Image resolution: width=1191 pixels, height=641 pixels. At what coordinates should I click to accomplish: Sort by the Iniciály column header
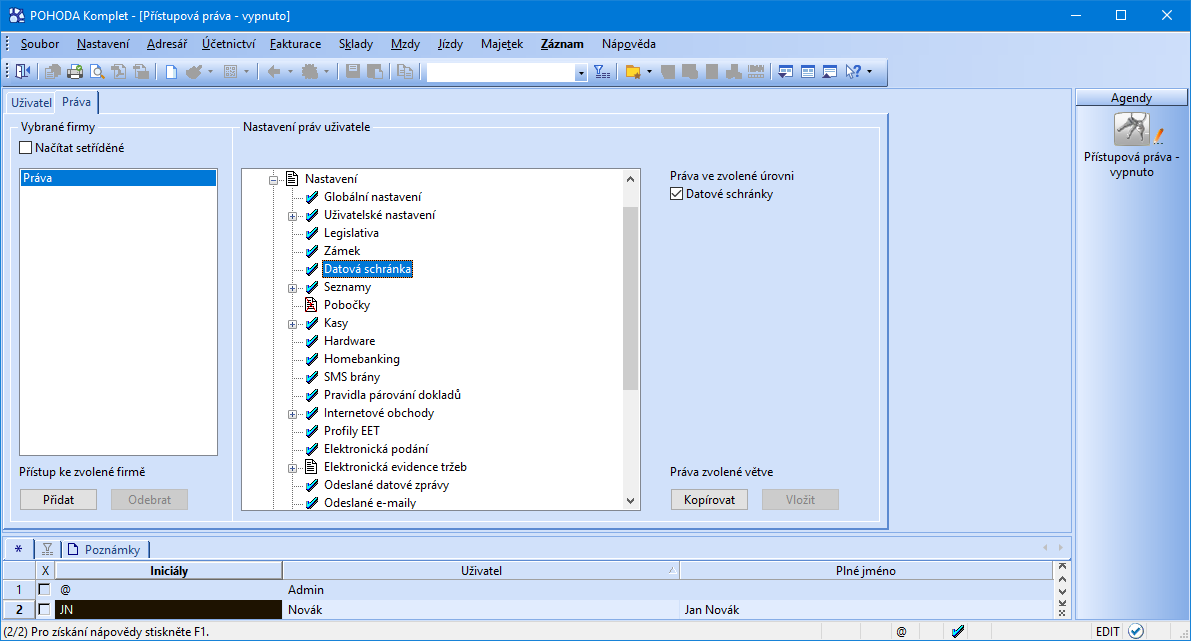(169, 570)
